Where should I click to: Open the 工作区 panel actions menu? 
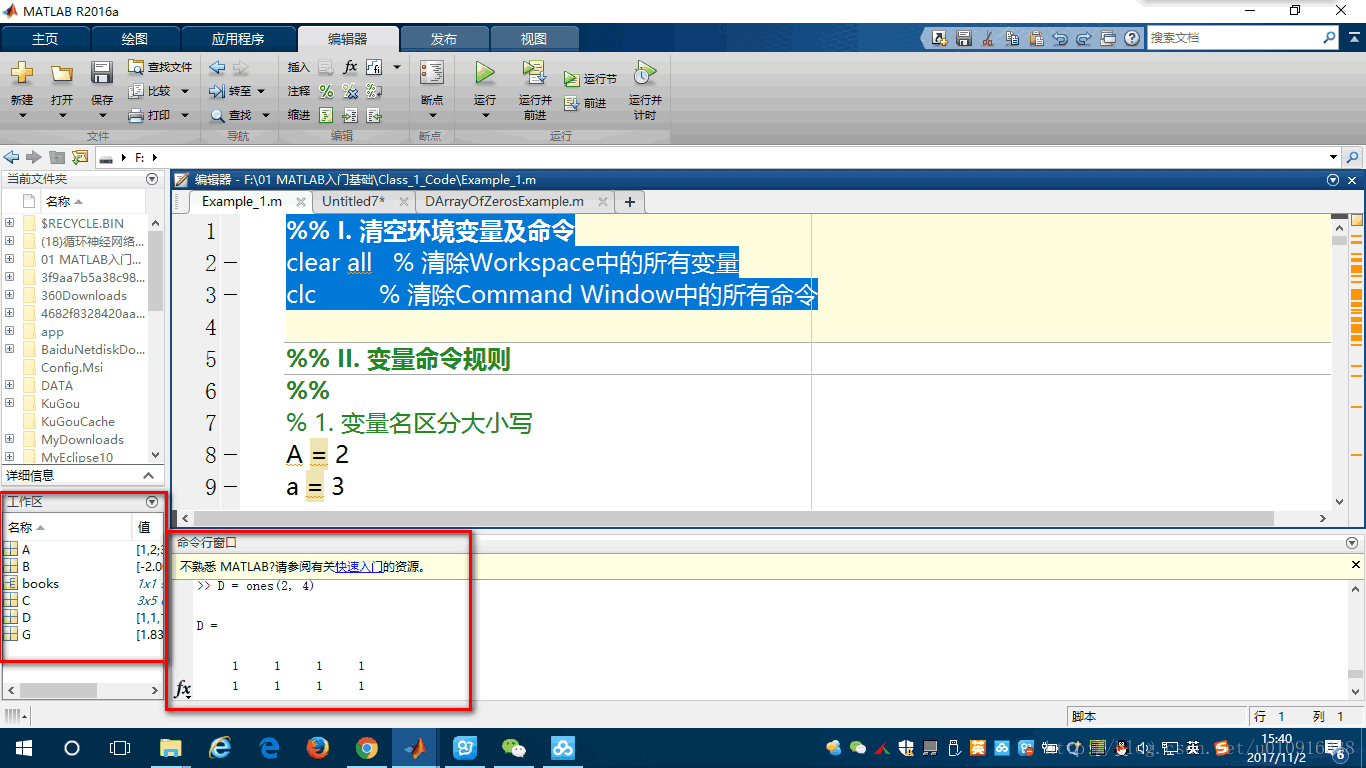click(152, 502)
